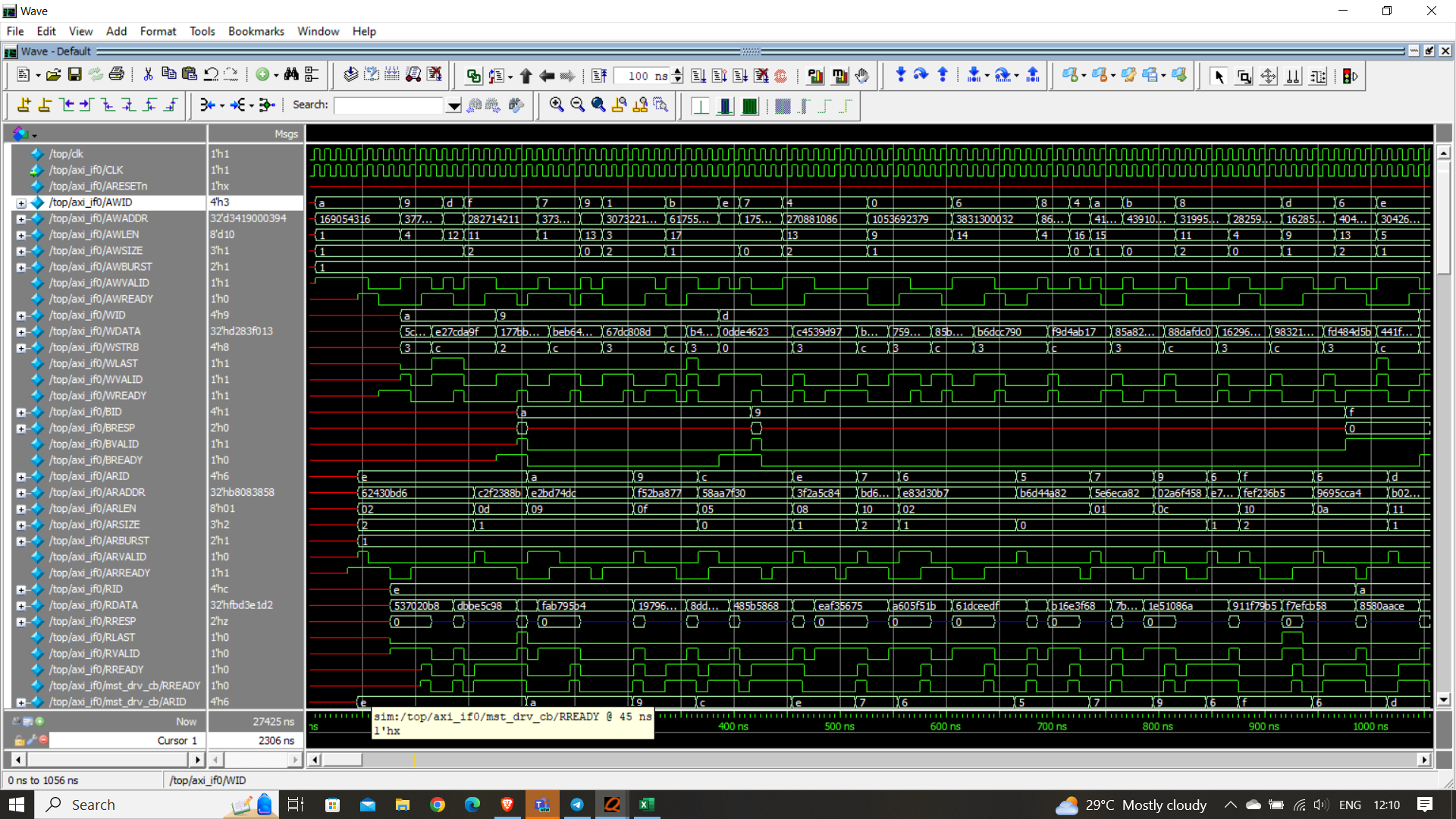Screen dimensions: 1456x819
Task: Click the Zoom Full icon
Action: click(598, 105)
